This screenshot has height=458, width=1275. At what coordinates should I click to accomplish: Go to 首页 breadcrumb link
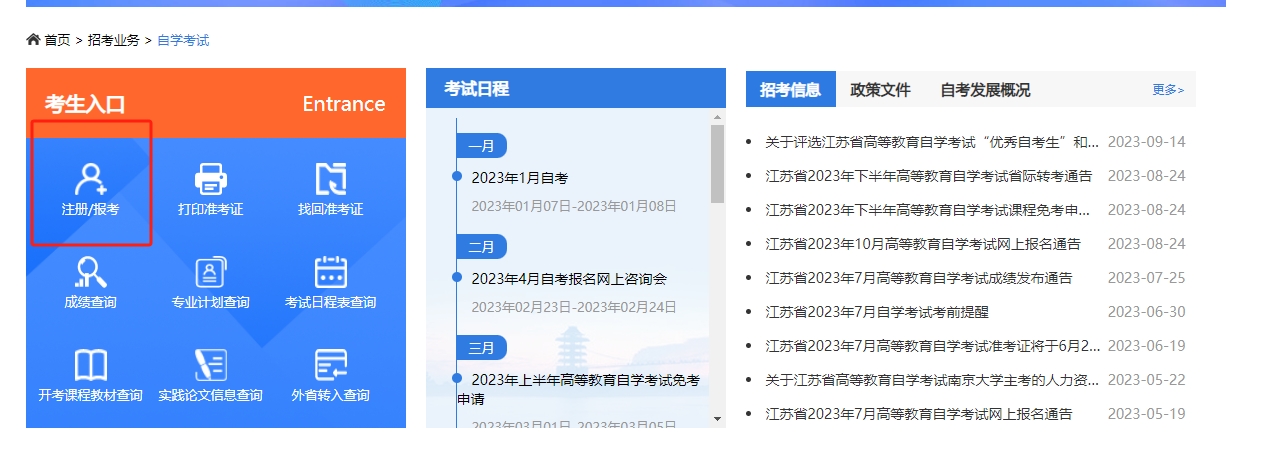(x=57, y=40)
